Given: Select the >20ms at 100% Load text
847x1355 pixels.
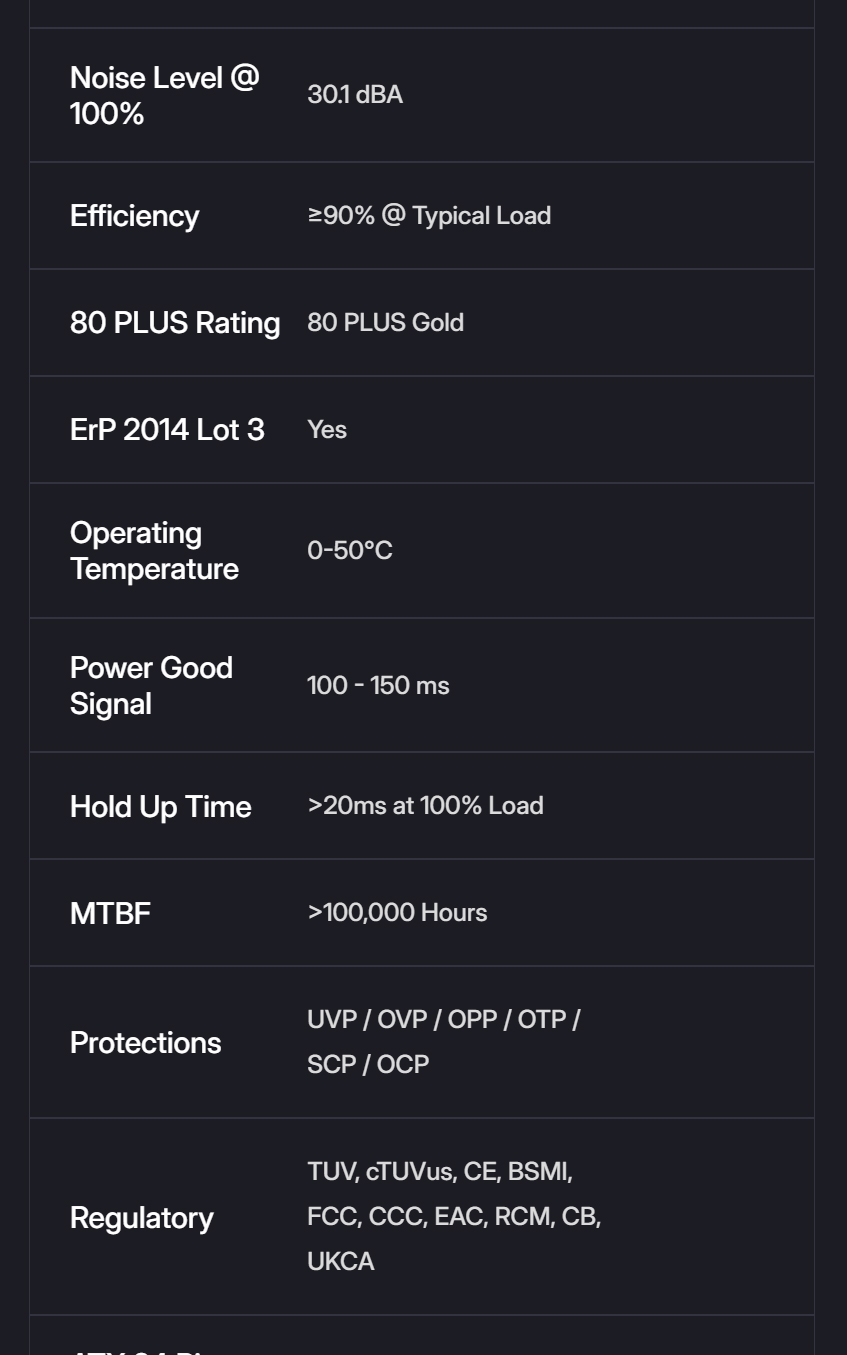Looking at the screenshot, I should [x=425, y=806].
